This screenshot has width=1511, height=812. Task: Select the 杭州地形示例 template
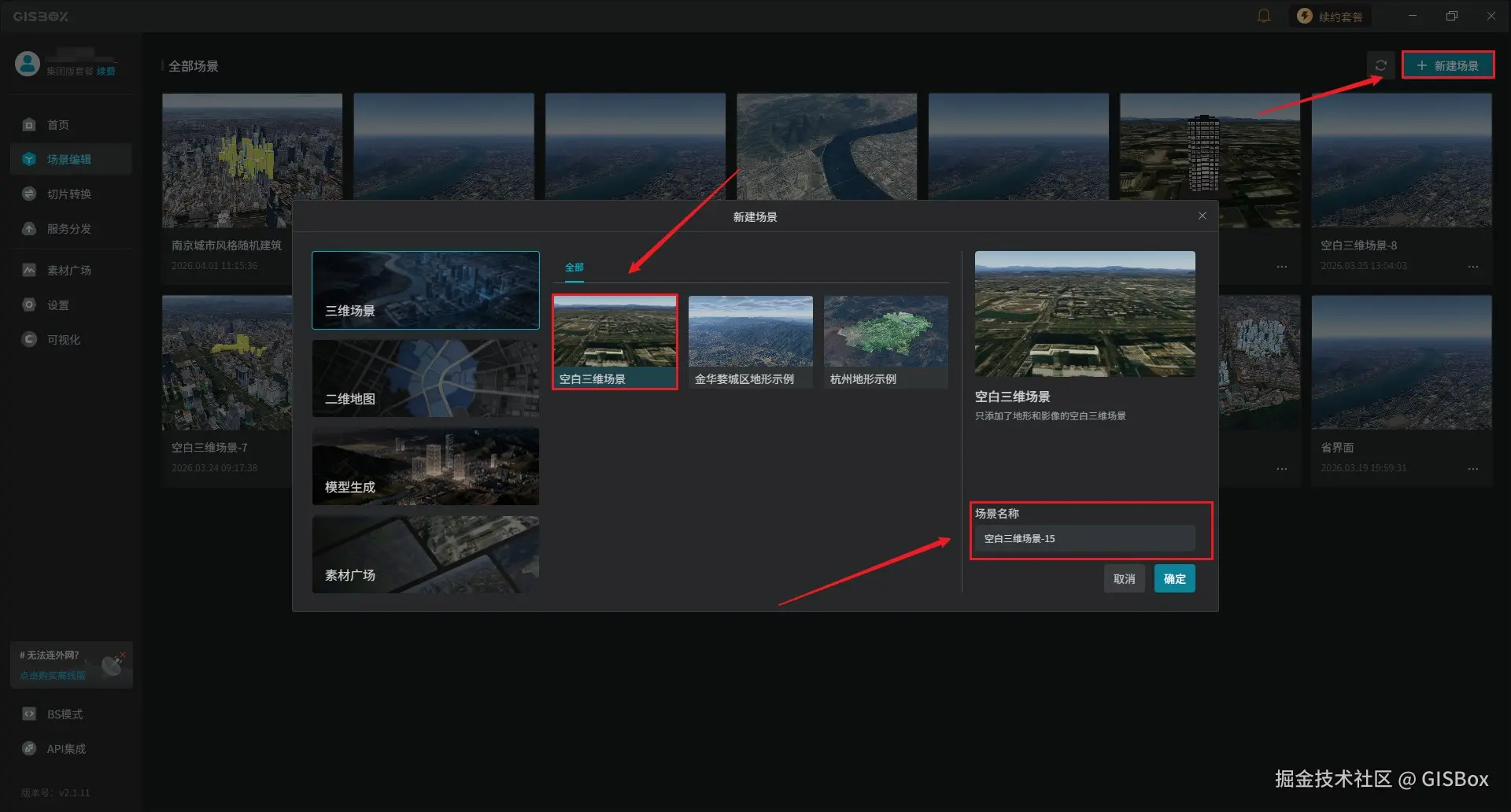[886, 341]
